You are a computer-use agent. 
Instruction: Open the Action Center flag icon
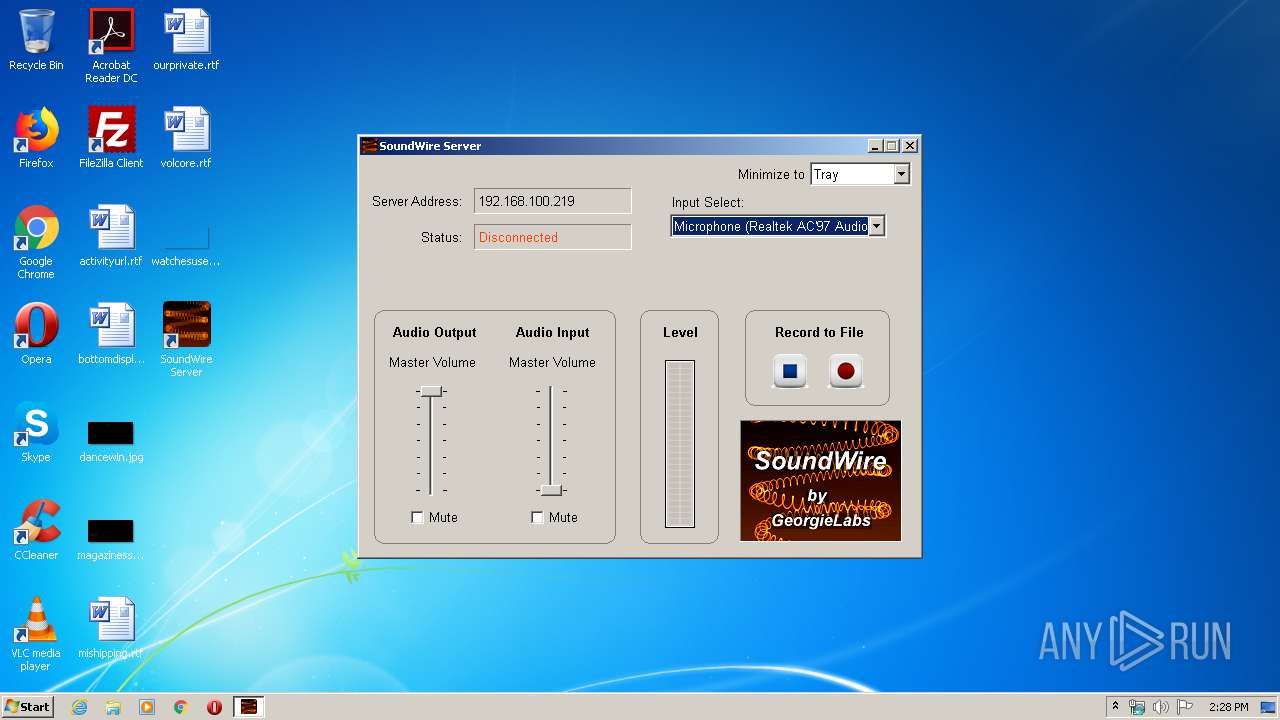pyautogui.click(x=1184, y=707)
